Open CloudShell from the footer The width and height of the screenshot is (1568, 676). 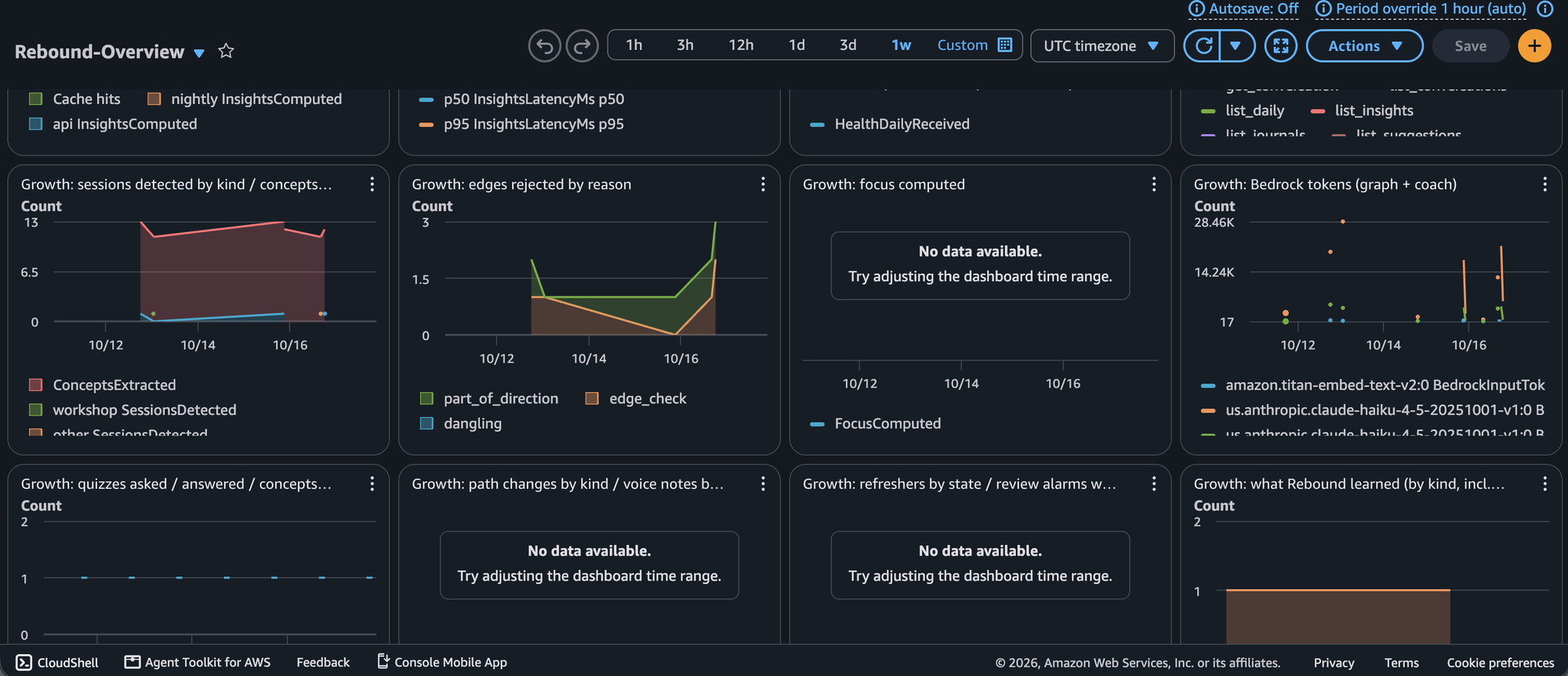pyautogui.click(x=57, y=663)
